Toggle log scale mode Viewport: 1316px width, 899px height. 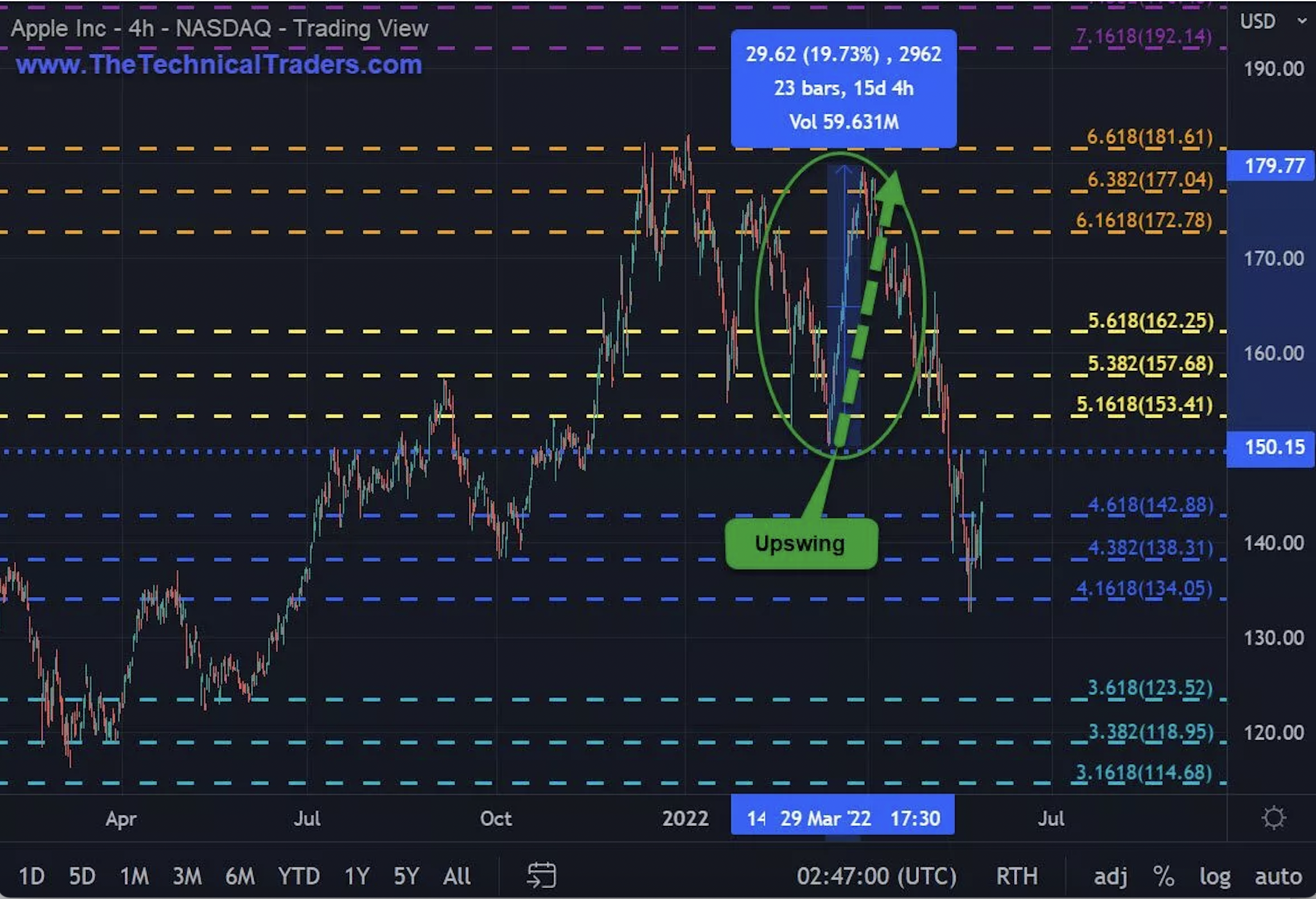point(1215,877)
